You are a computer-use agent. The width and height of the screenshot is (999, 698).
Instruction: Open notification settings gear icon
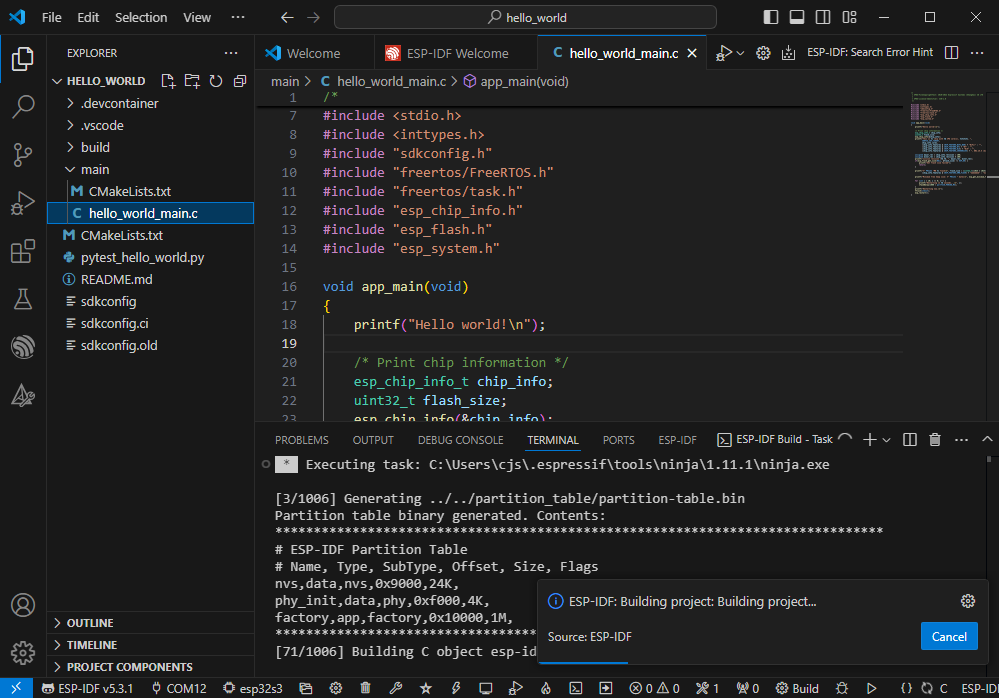point(967,601)
